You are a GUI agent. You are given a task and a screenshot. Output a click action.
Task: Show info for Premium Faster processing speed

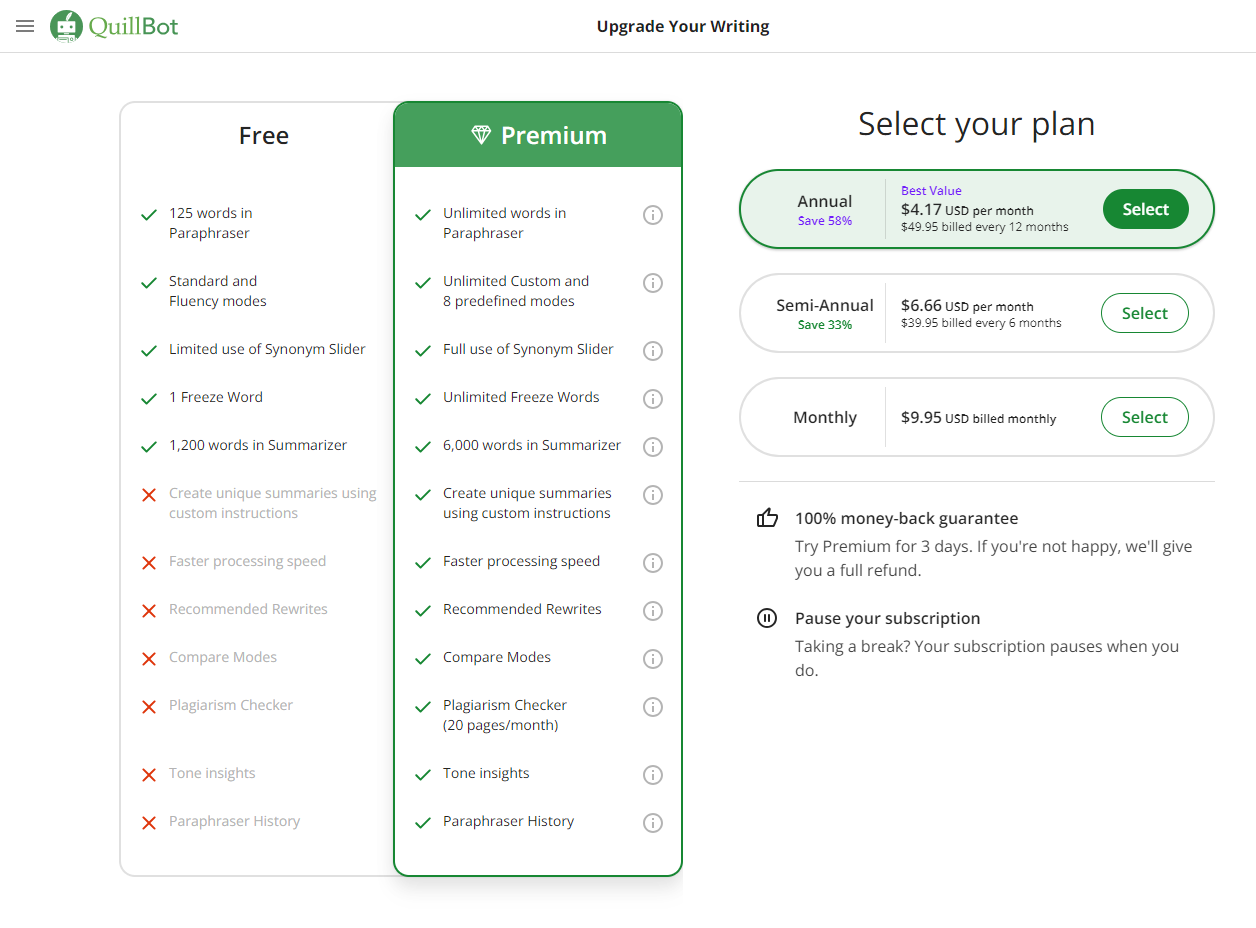click(x=653, y=563)
